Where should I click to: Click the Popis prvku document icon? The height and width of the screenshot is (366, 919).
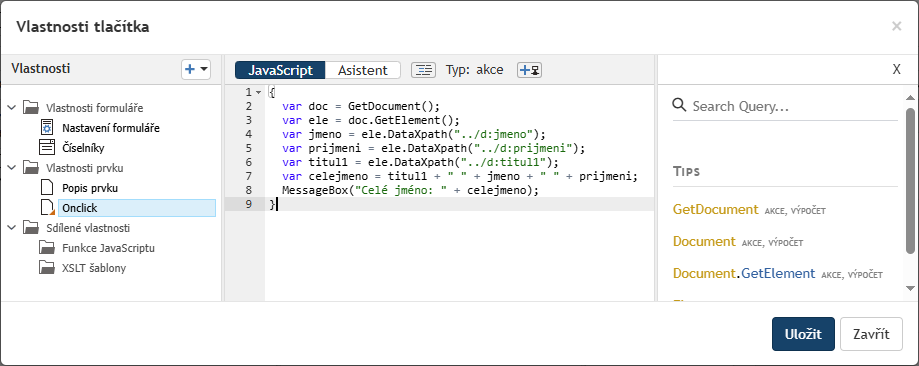(47, 188)
